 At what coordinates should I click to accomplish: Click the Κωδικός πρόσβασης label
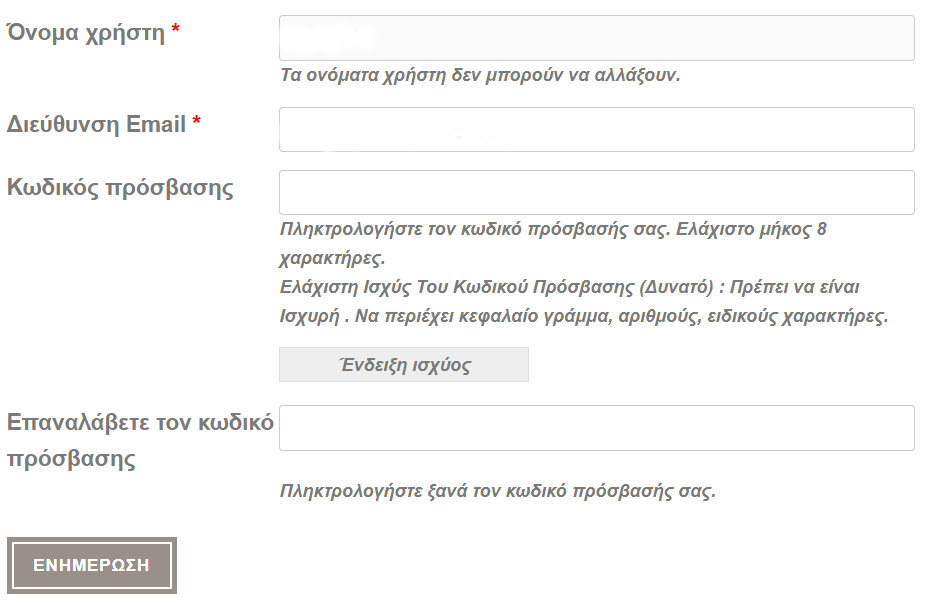(120, 188)
